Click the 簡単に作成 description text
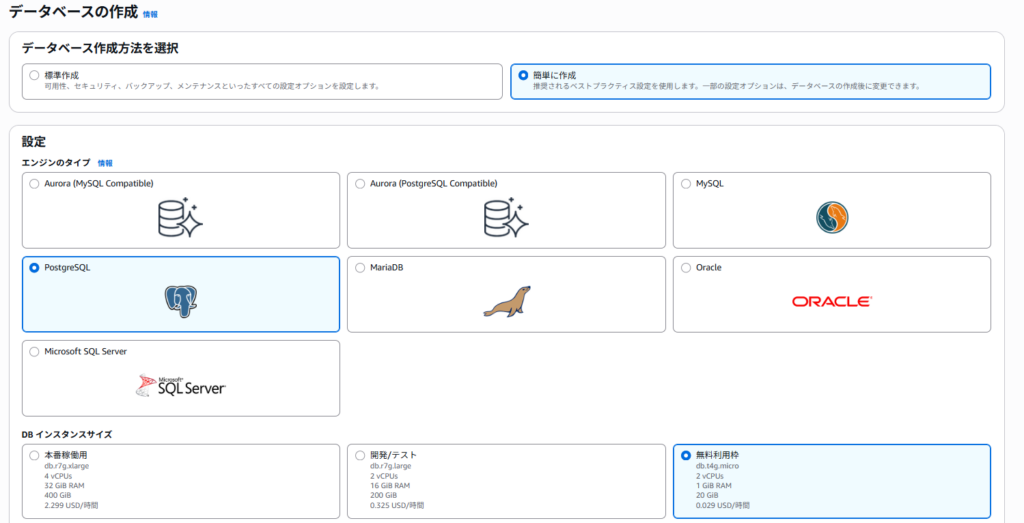Viewport: 1024px width, 523px height. 727,86
